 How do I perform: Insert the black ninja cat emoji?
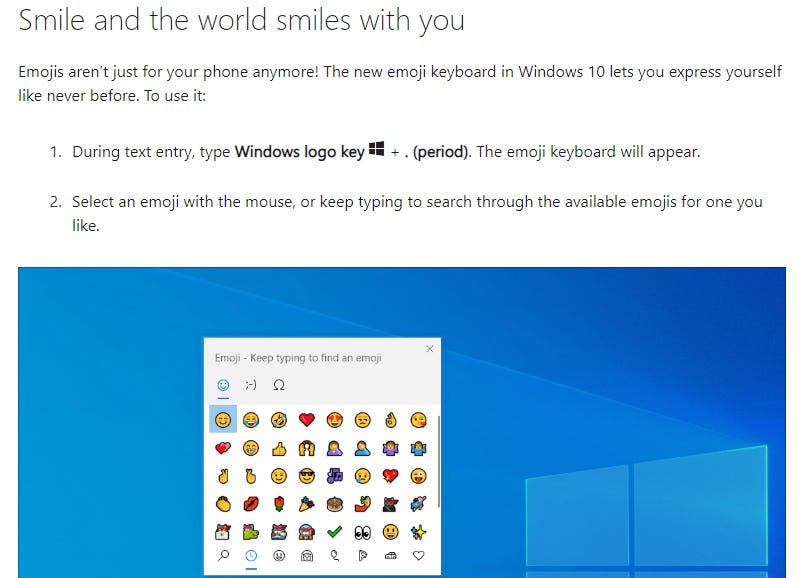(390, 504)
